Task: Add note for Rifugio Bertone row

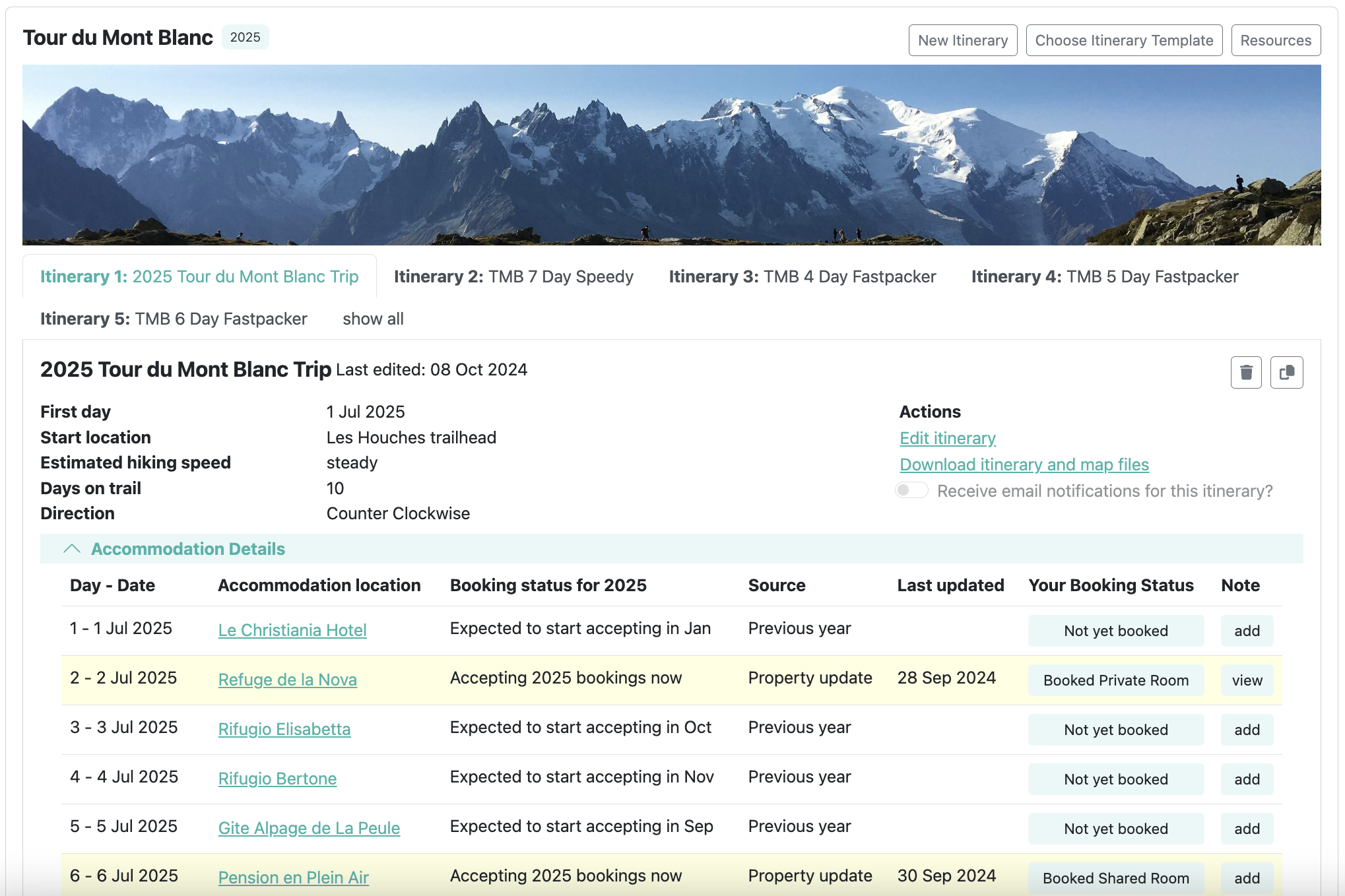Action: coord(1246,779)
